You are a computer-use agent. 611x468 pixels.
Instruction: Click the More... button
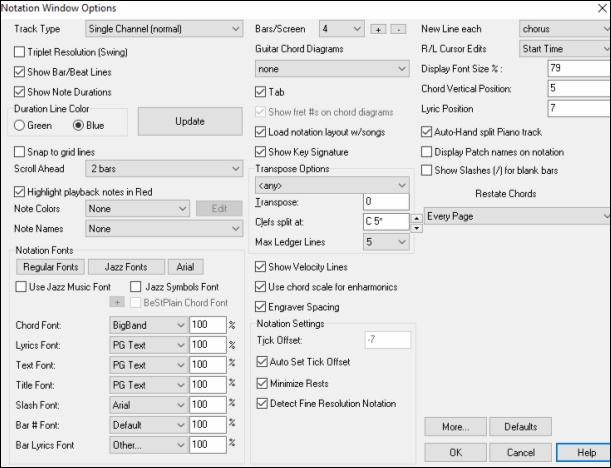pyautogui.click(x=454, y=427)
